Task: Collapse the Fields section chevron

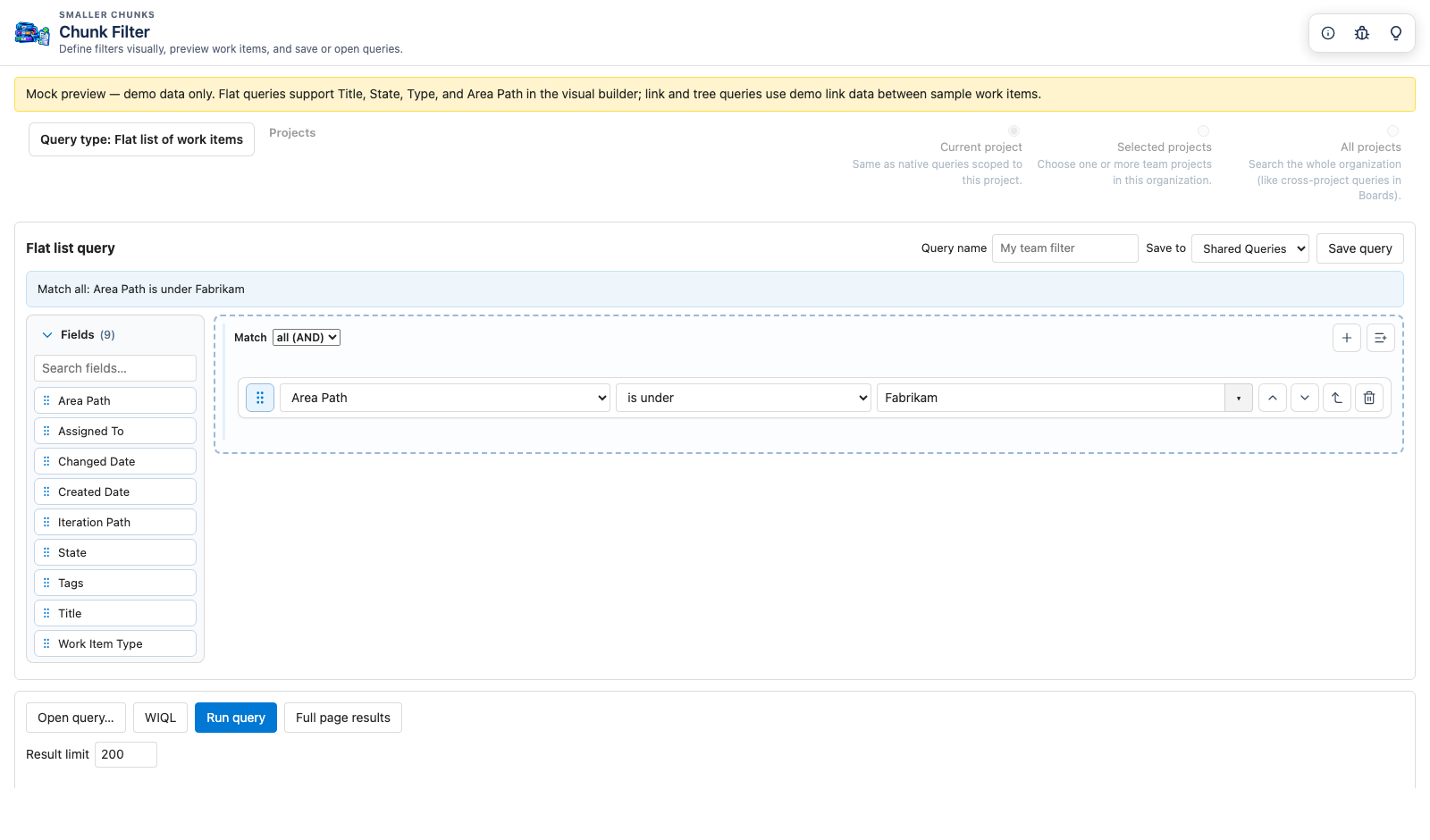Action: pos(47,335)
